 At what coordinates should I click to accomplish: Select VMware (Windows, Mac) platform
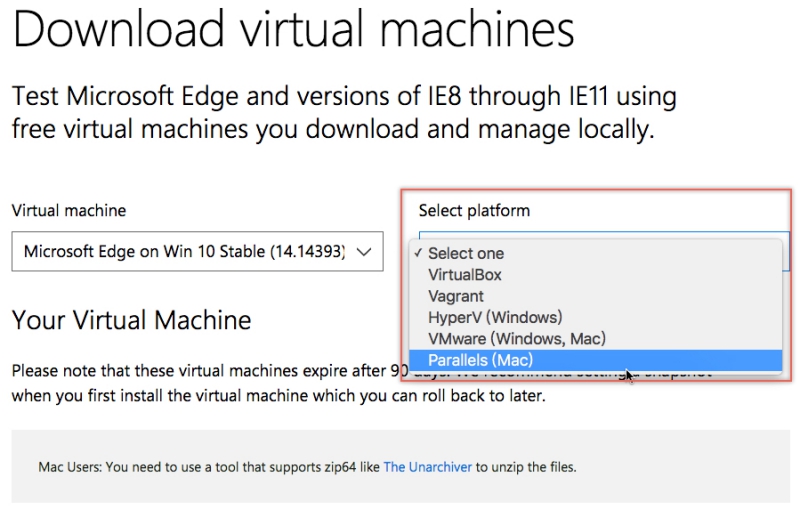[517, 339]
